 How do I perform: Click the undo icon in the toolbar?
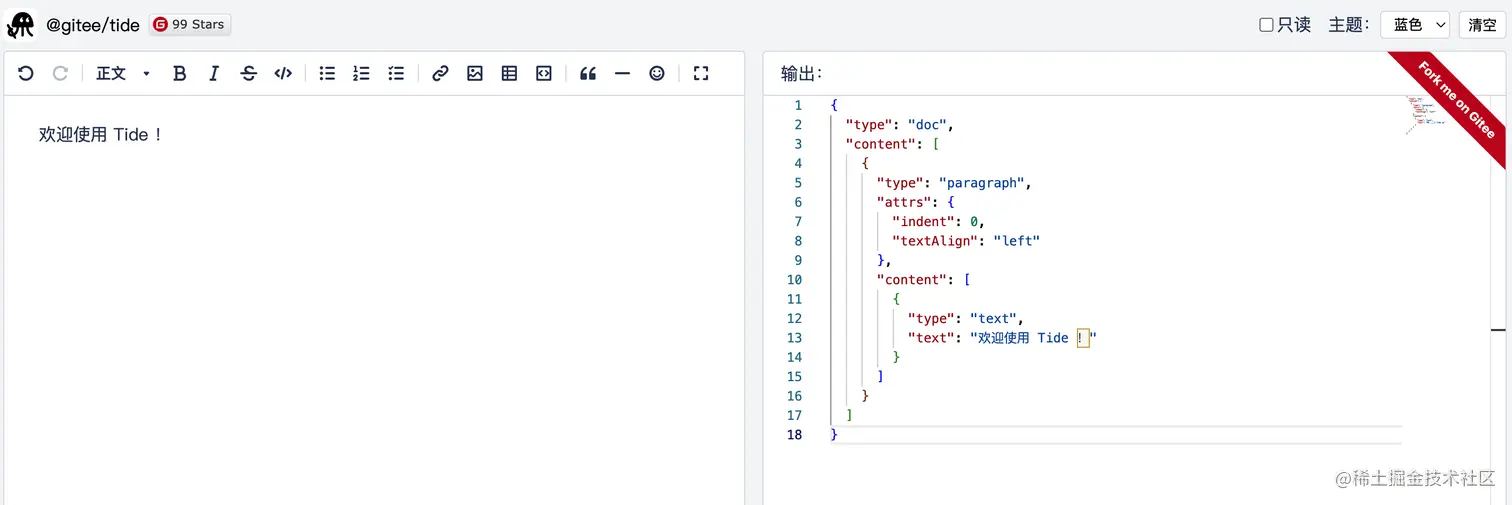coord(26,73)
